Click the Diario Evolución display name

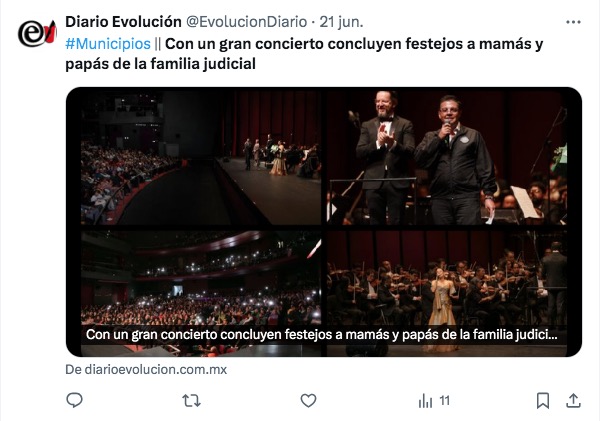click(123, 22)
